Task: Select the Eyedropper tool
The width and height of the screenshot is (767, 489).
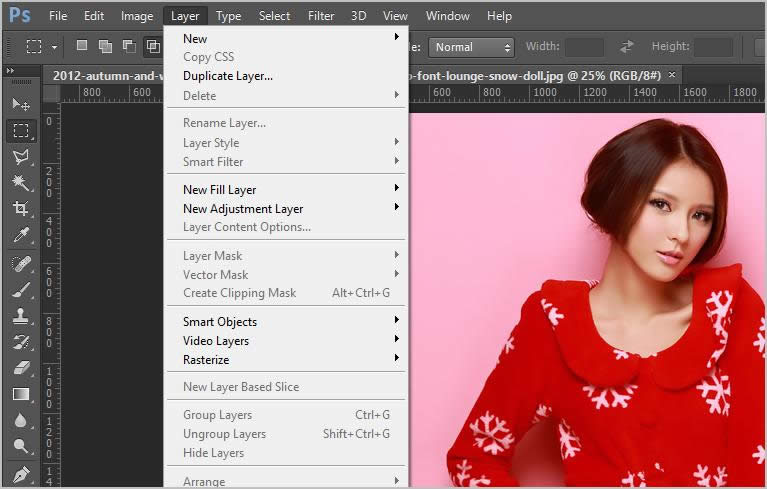Action: (20, 236)
